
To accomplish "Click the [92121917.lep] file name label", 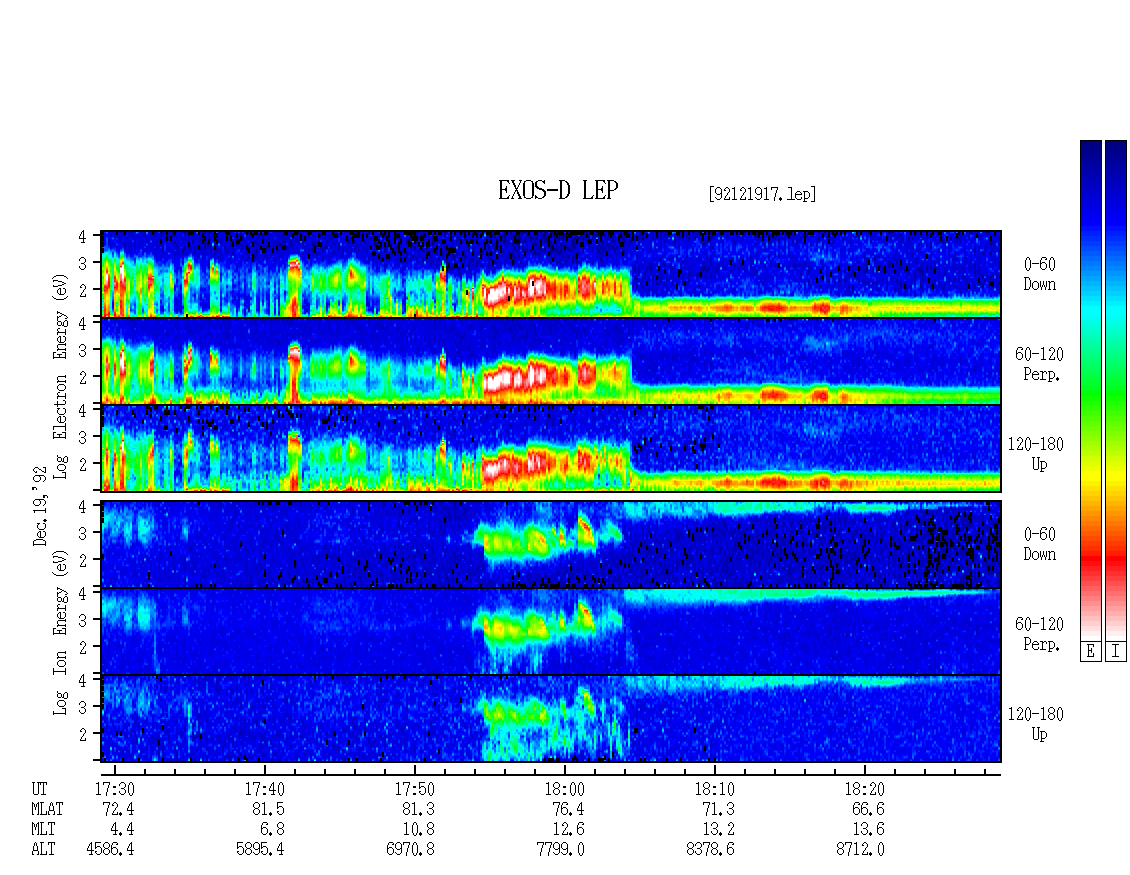I will (762, 194).
